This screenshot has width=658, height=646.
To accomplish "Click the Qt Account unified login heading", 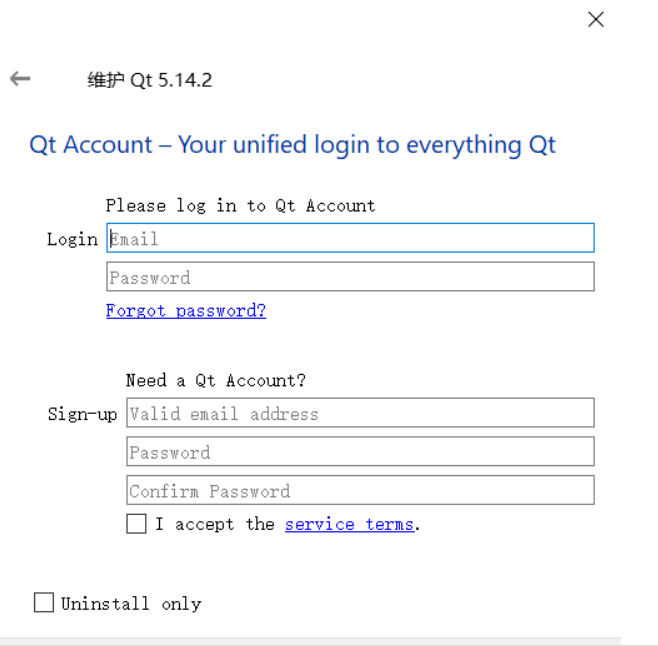I will tap(292, 145).
